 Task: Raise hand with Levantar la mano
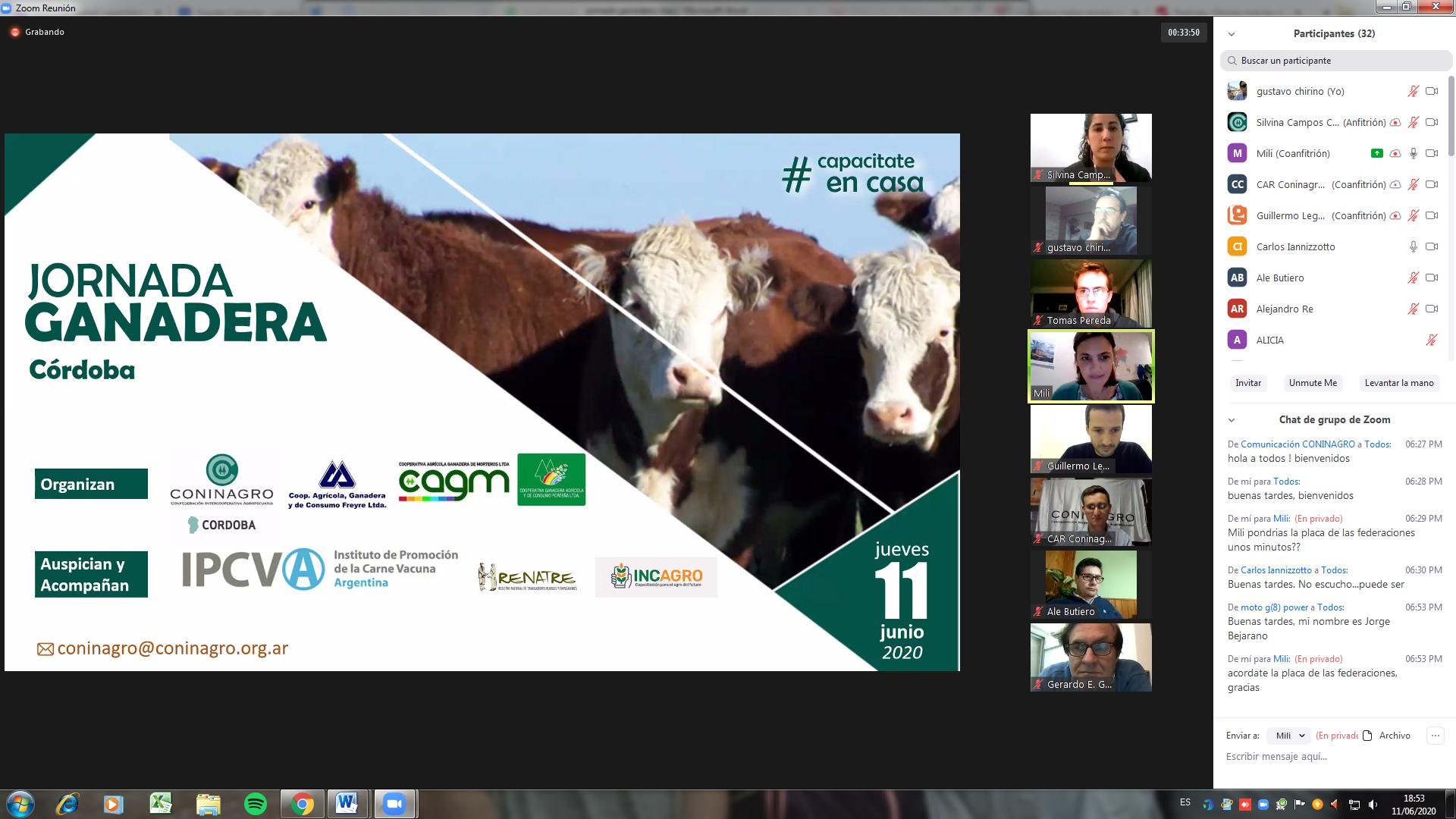click(1398, 383)
